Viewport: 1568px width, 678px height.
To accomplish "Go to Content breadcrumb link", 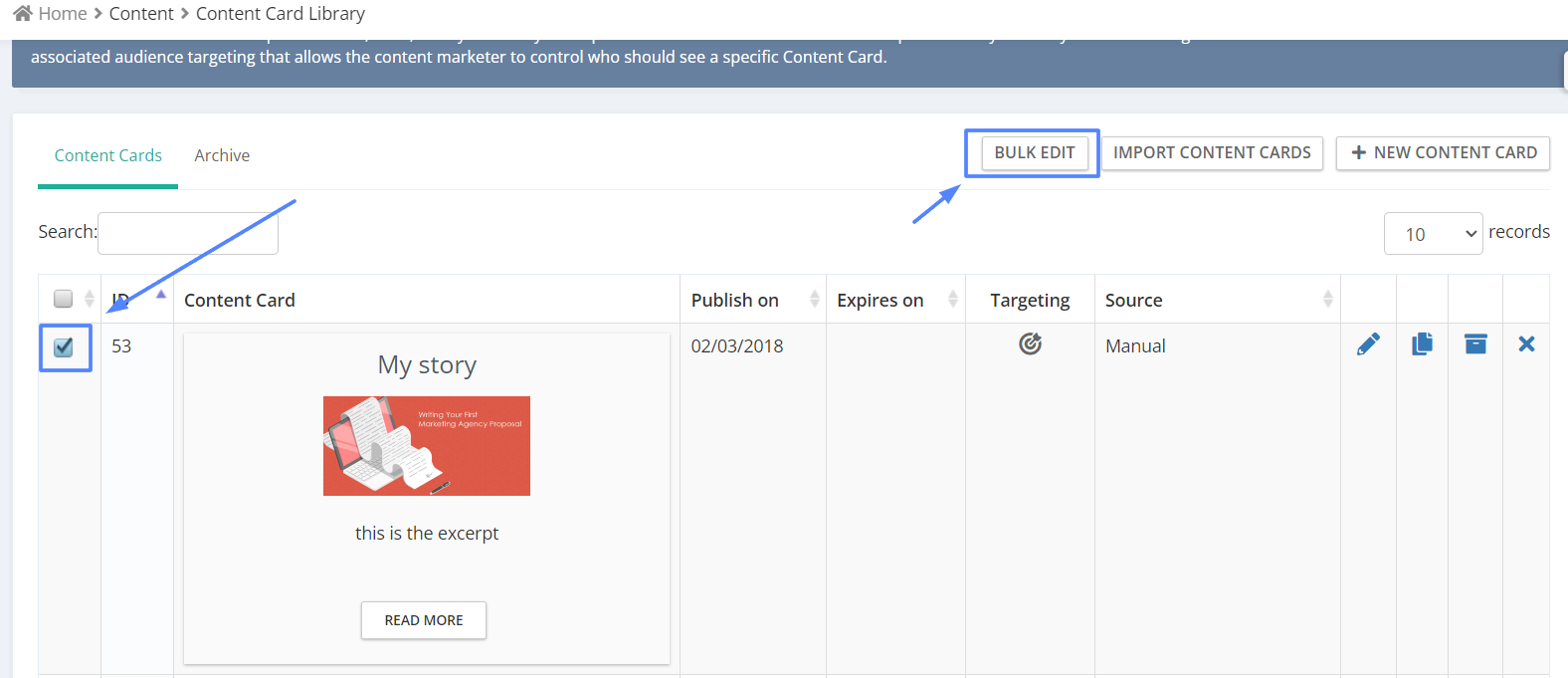I will coord(141,14).
